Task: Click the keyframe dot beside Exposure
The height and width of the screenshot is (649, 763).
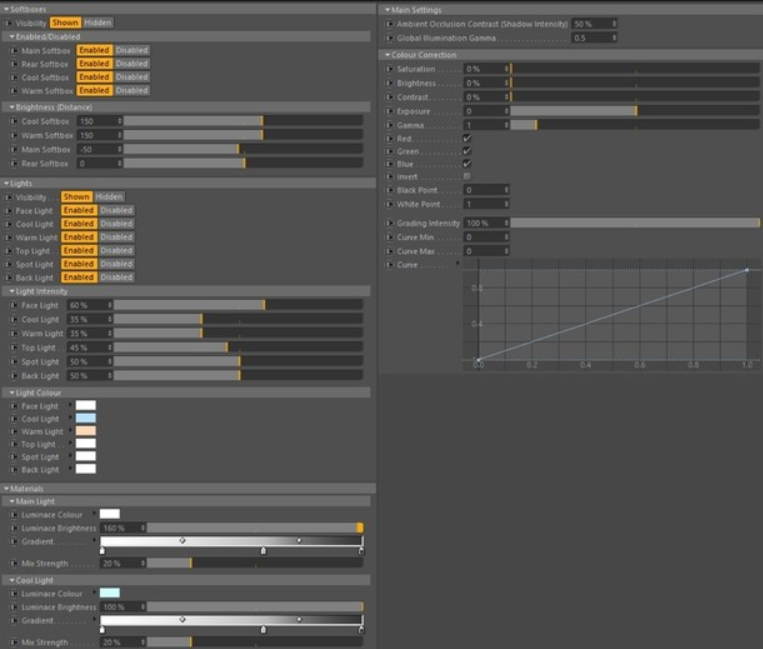Action: pyautogui.click(x=389, y=111)
